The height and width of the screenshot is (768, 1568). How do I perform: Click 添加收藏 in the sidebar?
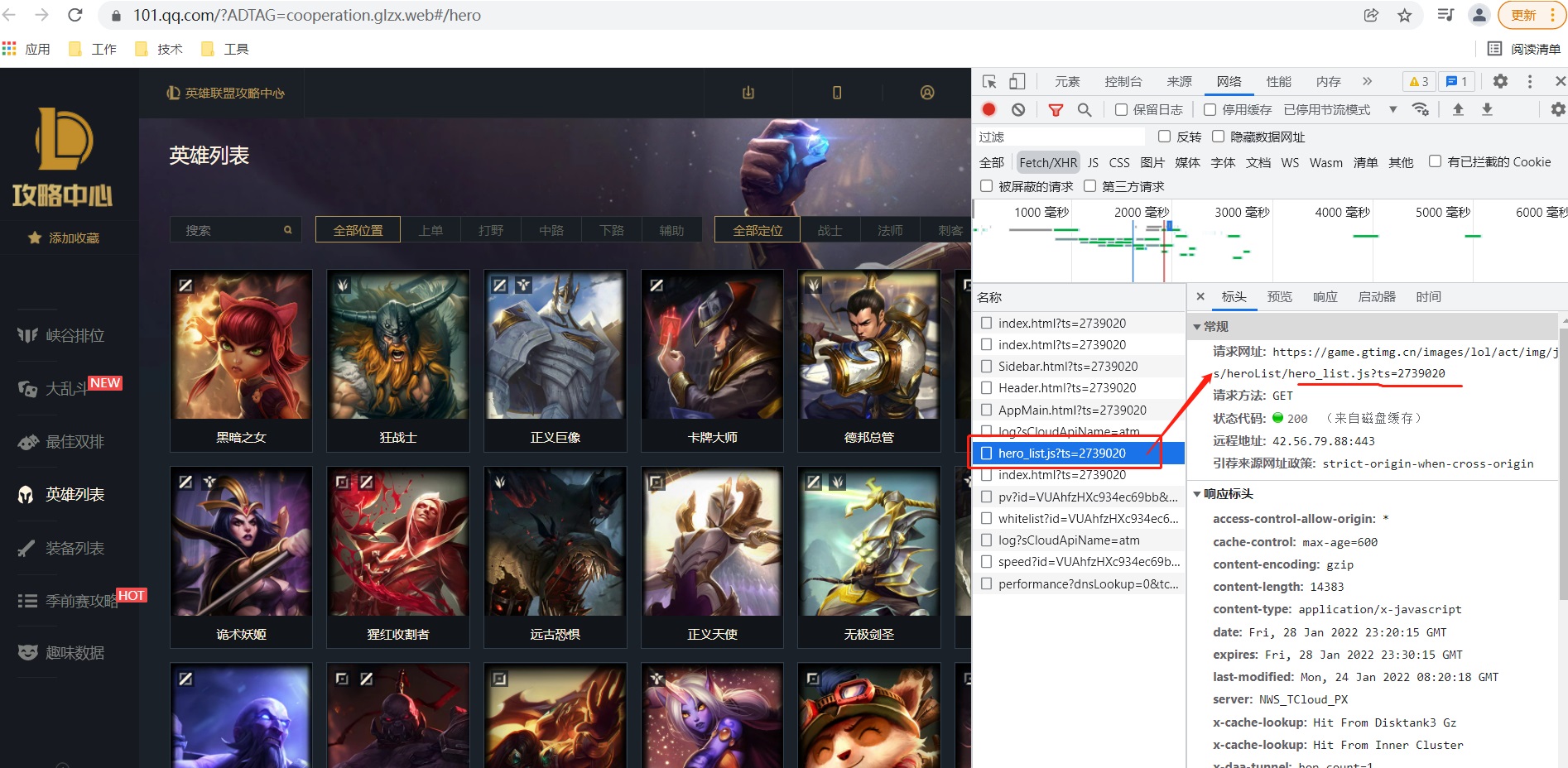click(63, 238)
